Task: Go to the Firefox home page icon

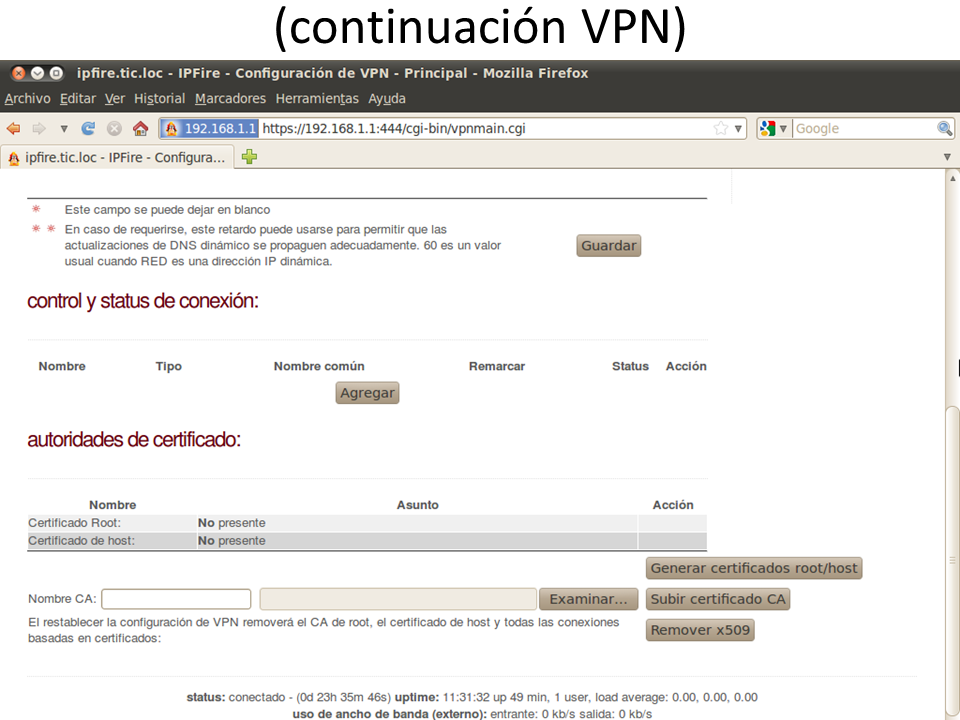Action: pyautogui.click(x=140, y=128)
